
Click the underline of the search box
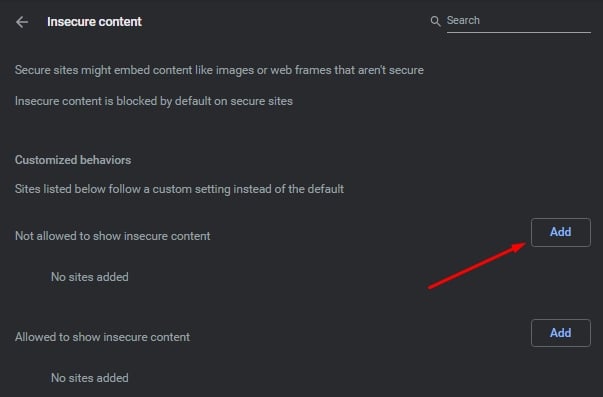pos(518,32)
